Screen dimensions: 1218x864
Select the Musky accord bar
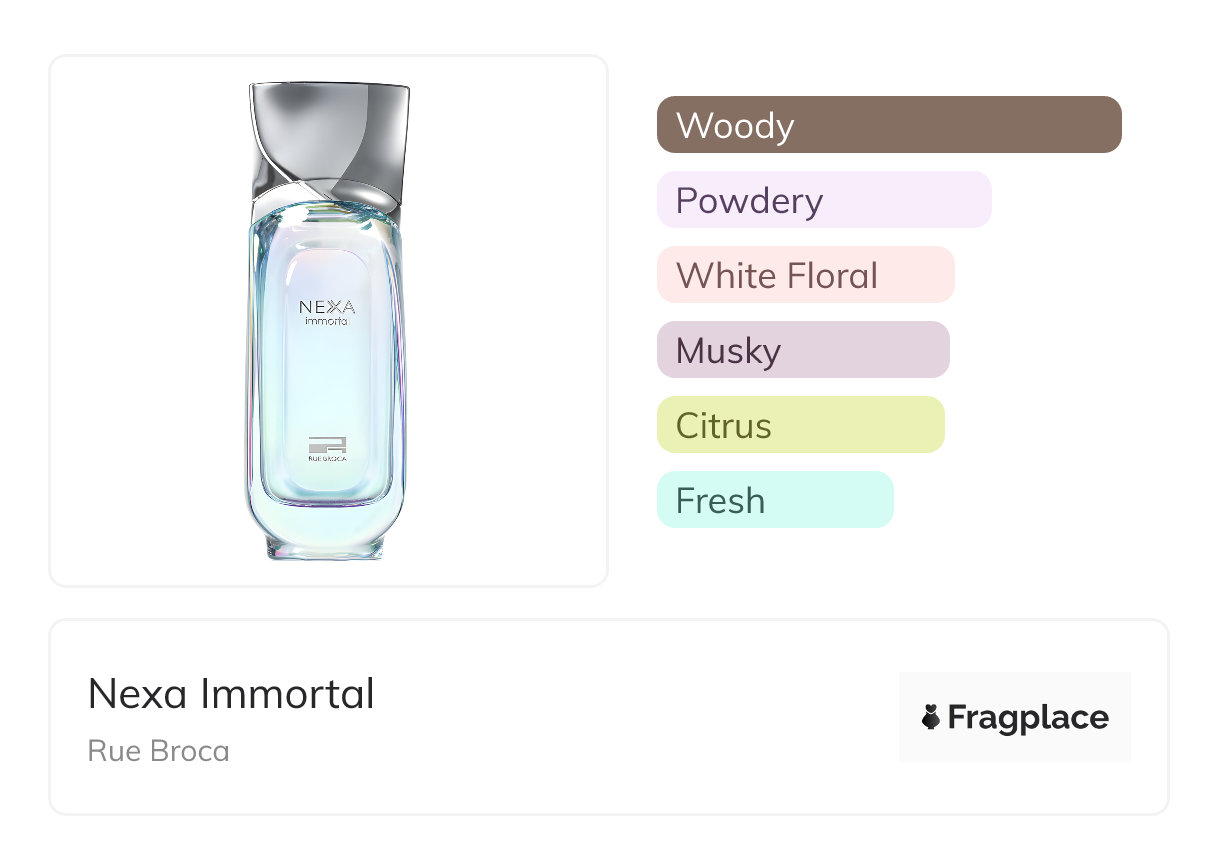(x=802, y=350)
